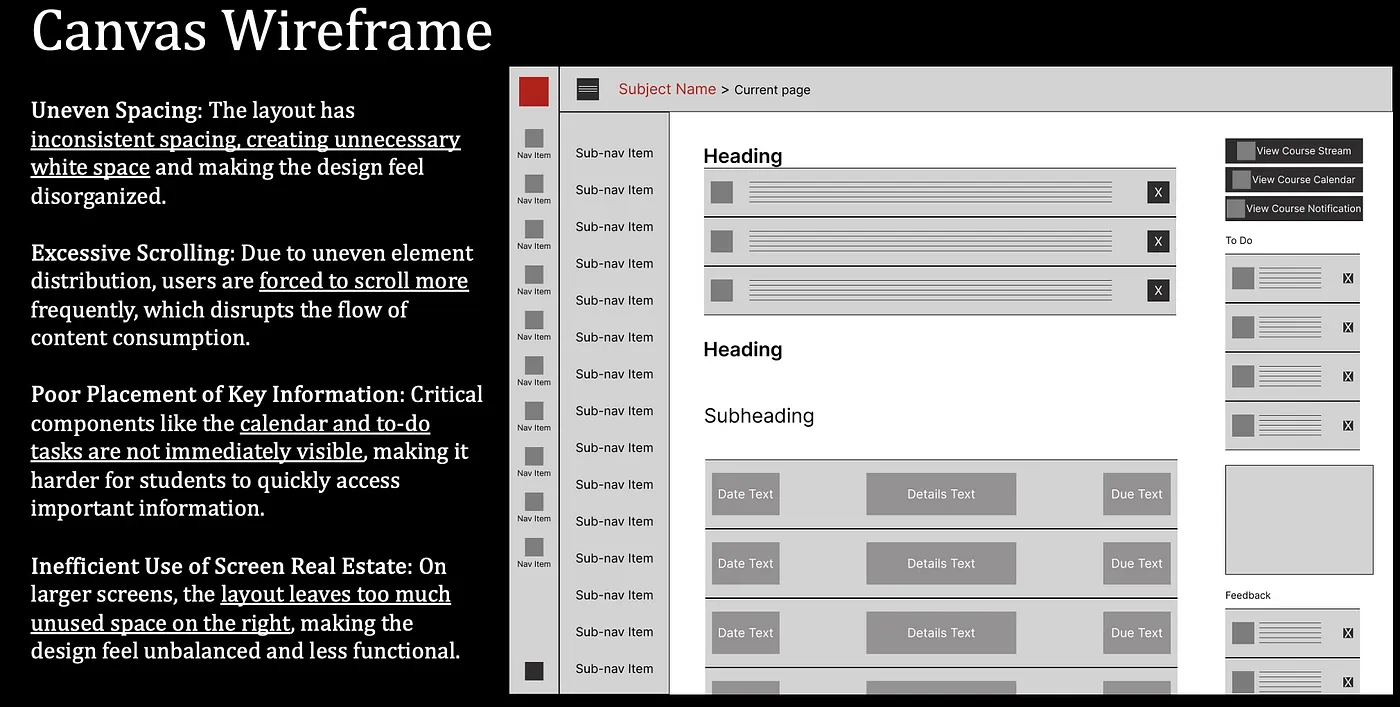Screen dimensions: 1400x707
Task: Click Date Text in the second table row
Action: [x=745, y=564]
